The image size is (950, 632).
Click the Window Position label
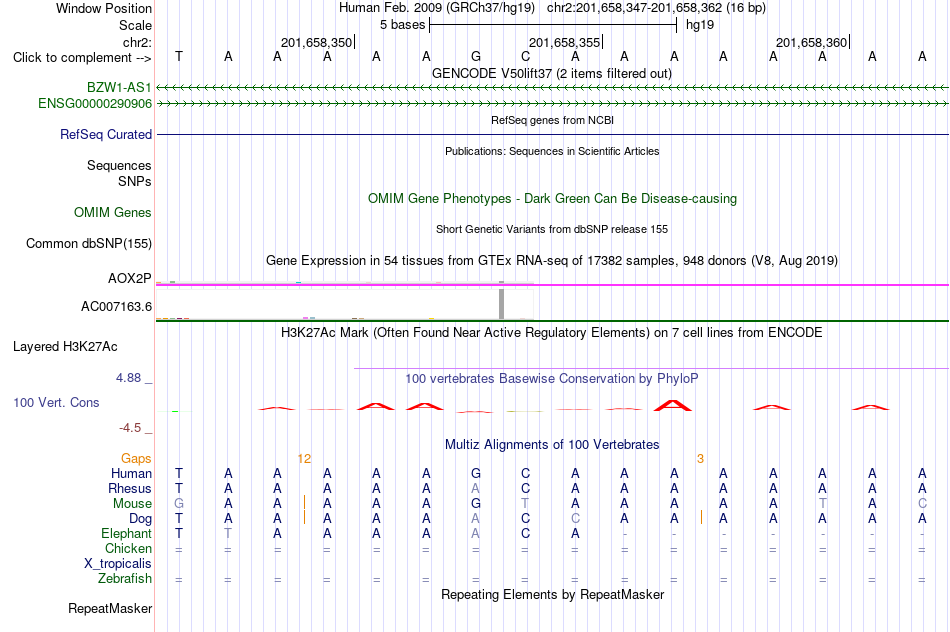coord(104,8)
